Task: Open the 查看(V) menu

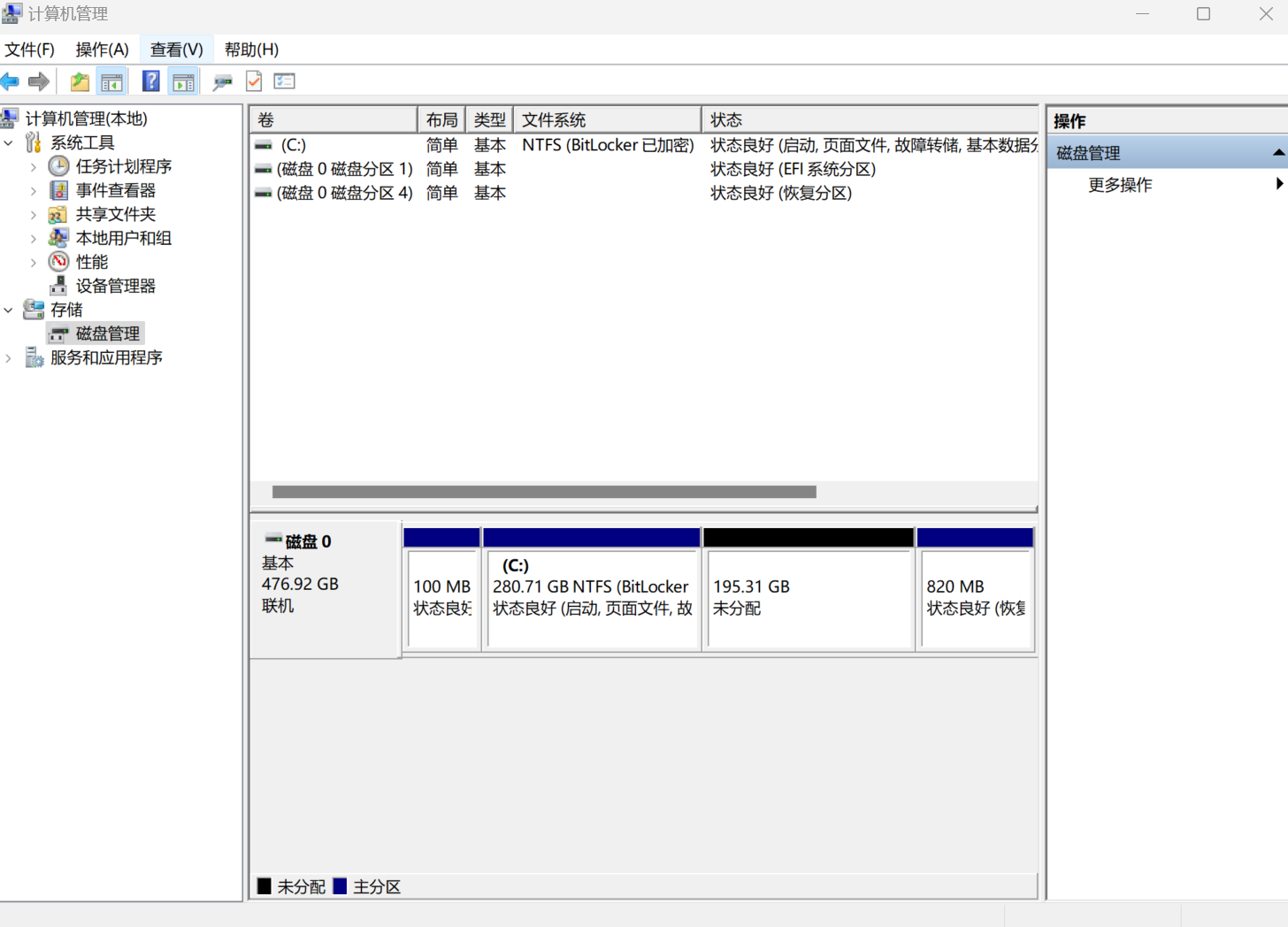Action: (x=177, y=50)
